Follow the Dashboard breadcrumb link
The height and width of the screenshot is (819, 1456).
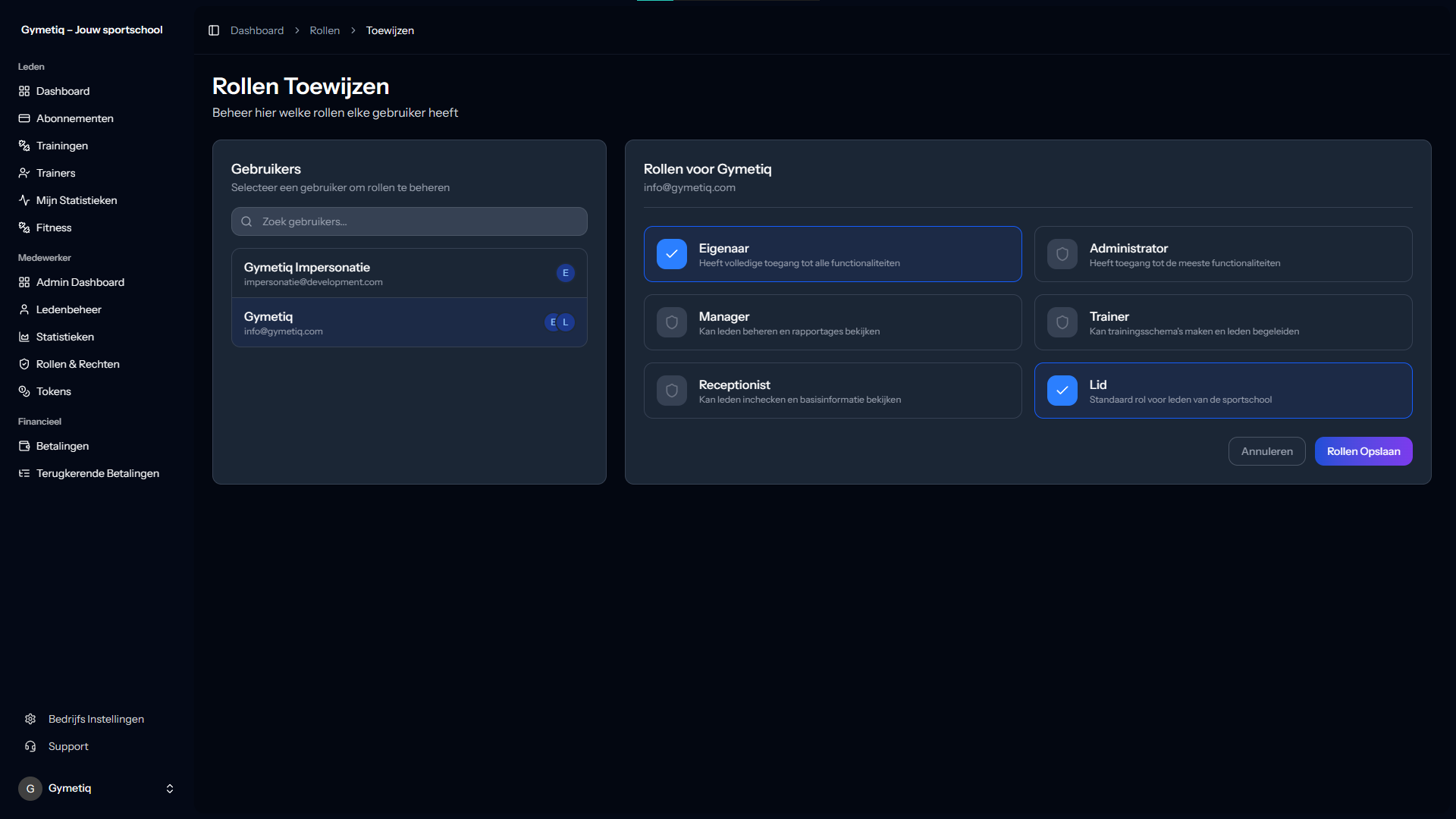click(257, 30)
